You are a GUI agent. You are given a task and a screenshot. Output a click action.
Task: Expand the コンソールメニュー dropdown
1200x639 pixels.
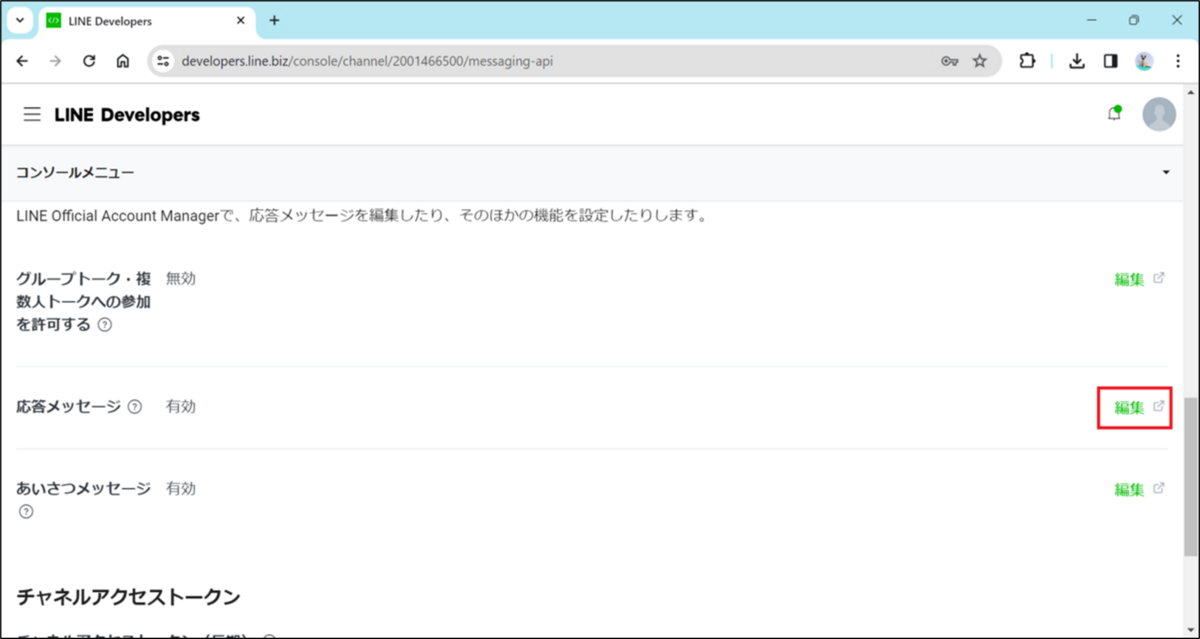click(1166, 173)
